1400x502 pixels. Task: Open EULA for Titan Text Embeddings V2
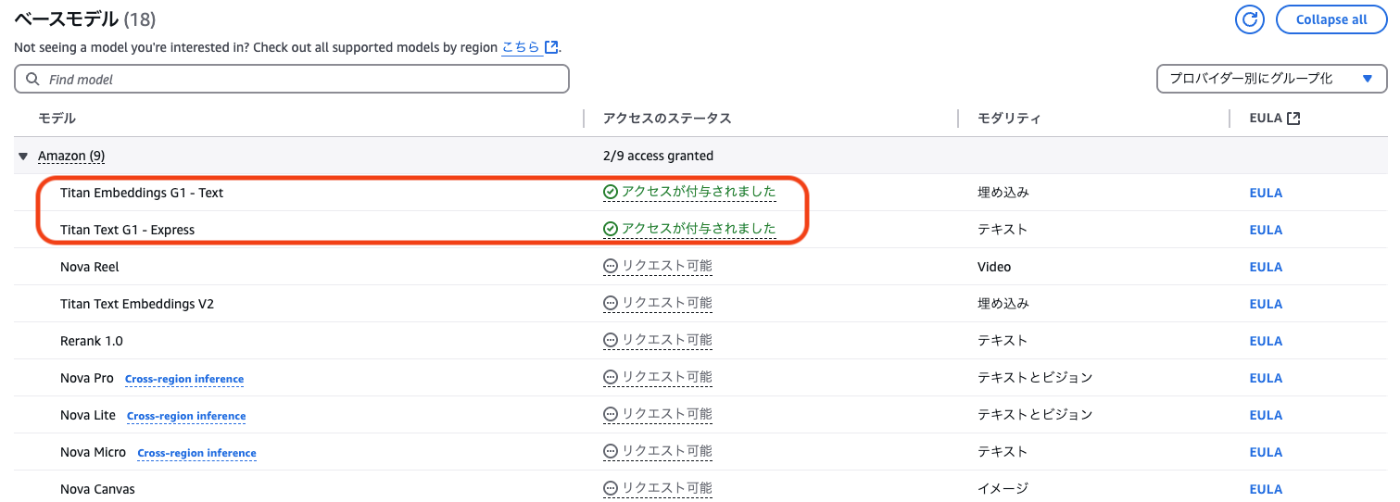tap(1266, 304)
